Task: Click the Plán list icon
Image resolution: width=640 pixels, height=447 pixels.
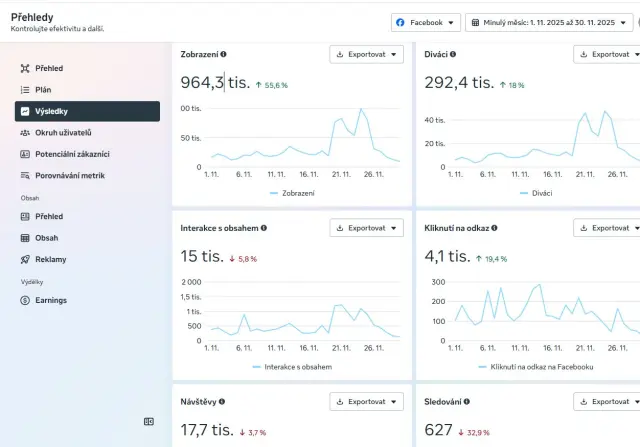Action: coord(26,90)
